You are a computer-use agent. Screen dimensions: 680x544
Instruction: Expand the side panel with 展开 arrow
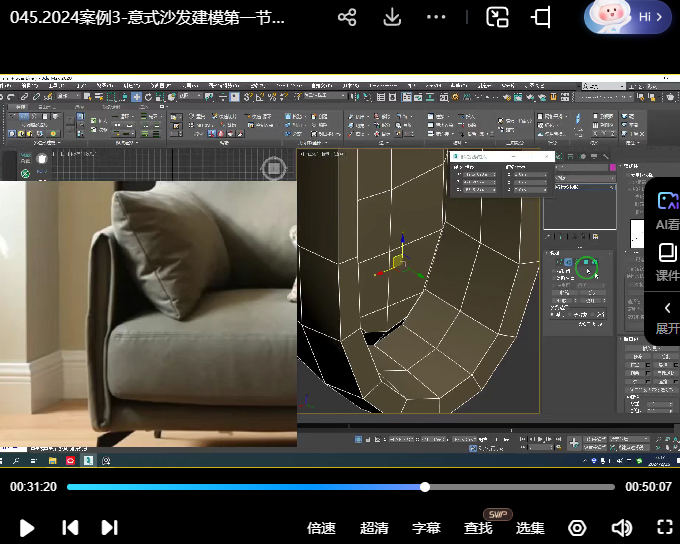(x=667, y=316)
